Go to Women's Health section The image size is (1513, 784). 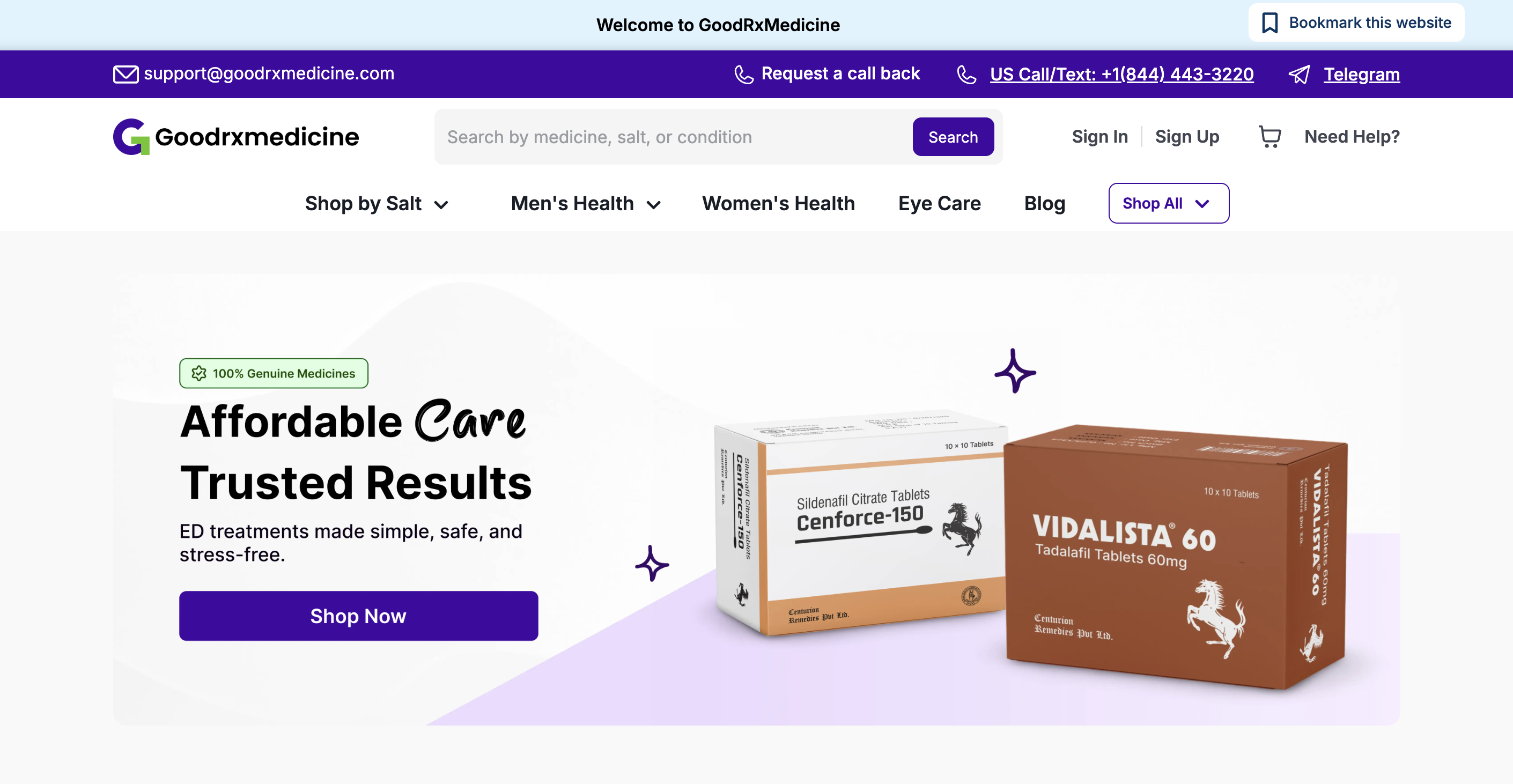(x=778, y=203)
